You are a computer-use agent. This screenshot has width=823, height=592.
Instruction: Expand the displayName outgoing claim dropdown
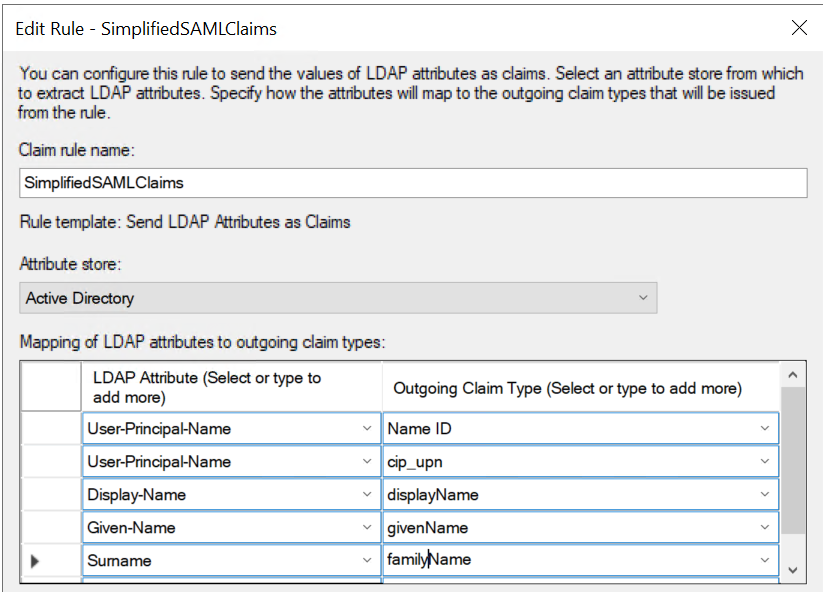(765, 495)
